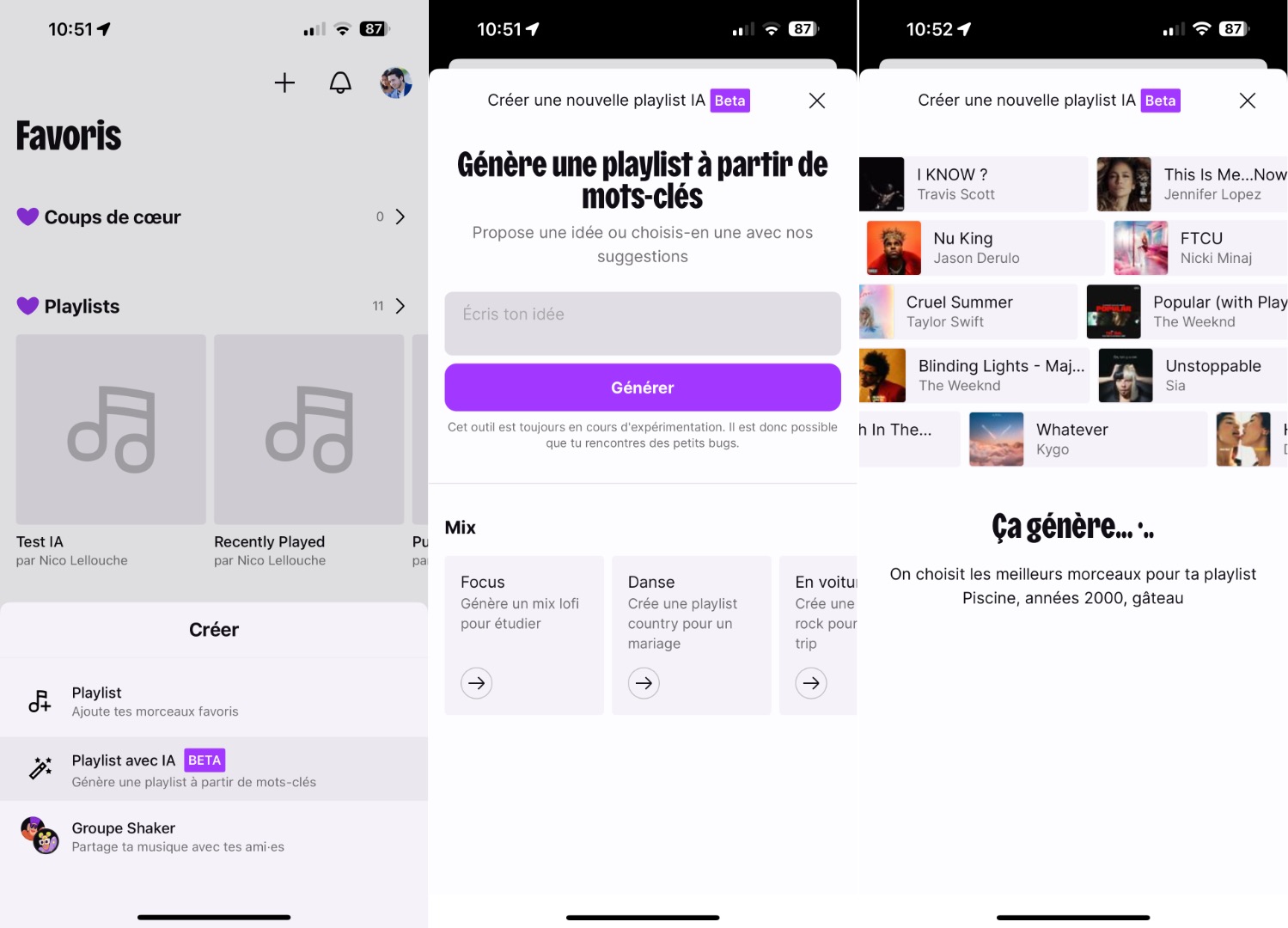1288x928 pixels.
Task: Click the arrow in the En voiture card
Action: coord(810,683)
